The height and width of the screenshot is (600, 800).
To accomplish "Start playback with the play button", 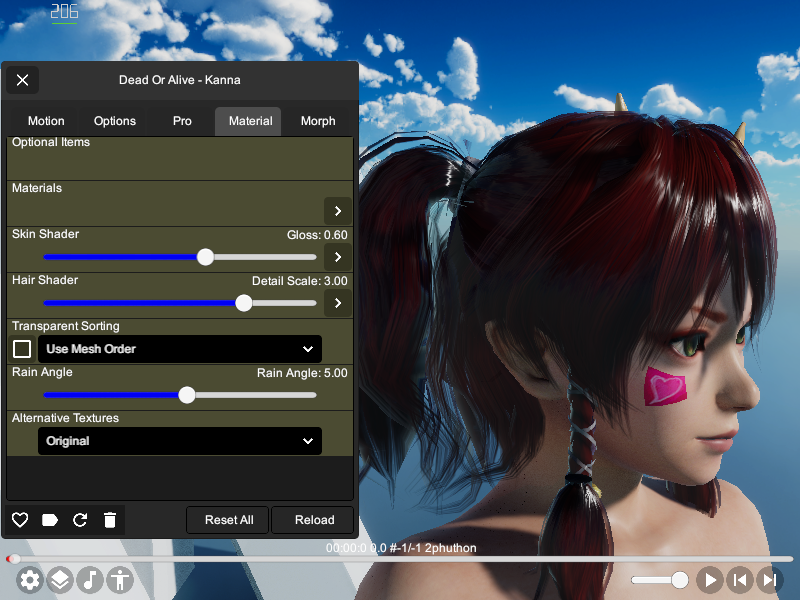I will pos(710,580).
